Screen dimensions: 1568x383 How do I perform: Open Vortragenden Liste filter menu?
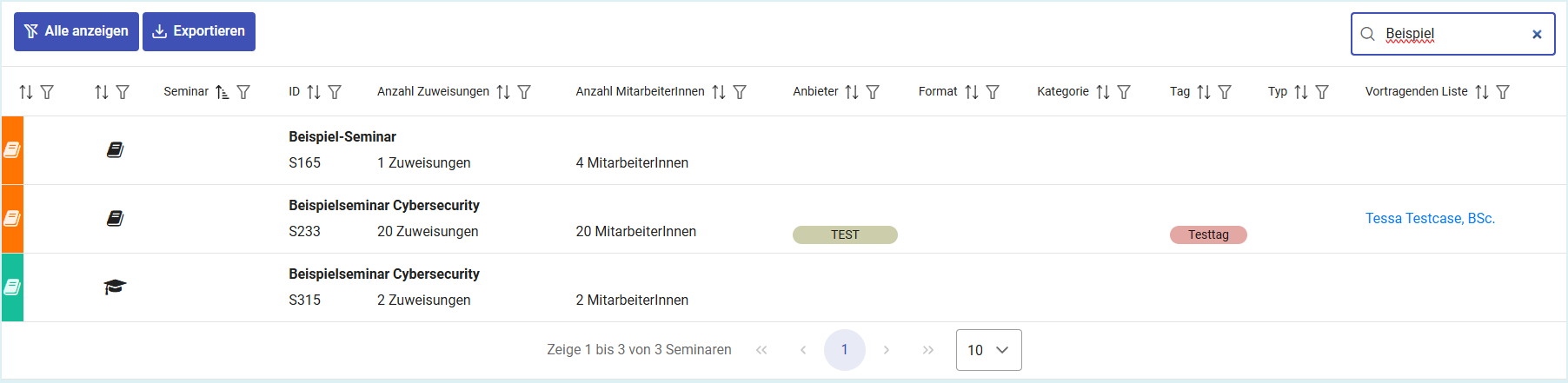(x=1503, y=92)
